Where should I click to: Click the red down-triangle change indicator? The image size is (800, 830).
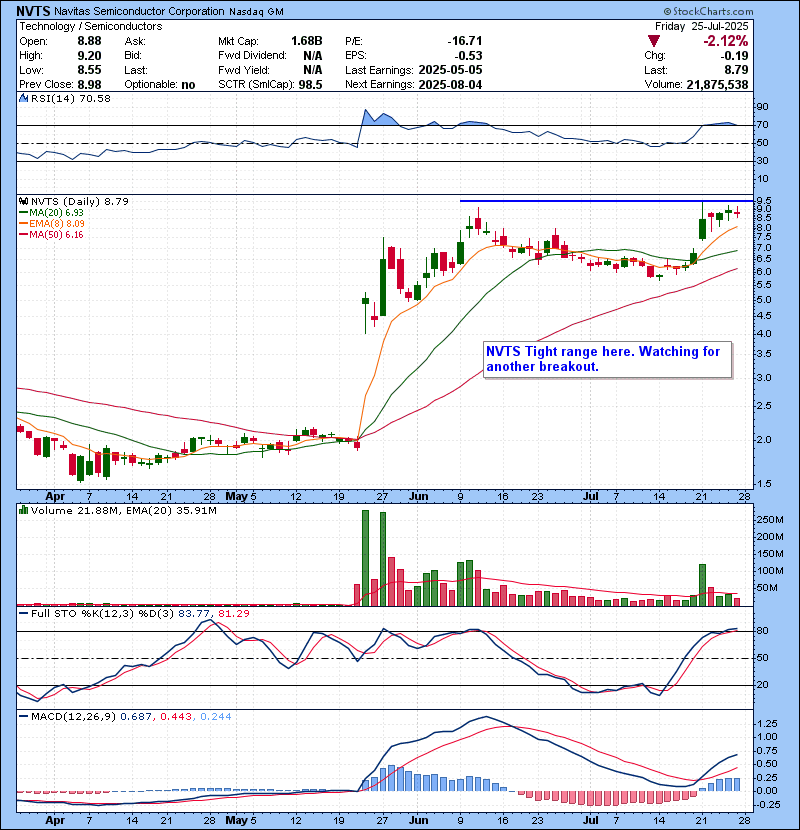pos(654,41)
